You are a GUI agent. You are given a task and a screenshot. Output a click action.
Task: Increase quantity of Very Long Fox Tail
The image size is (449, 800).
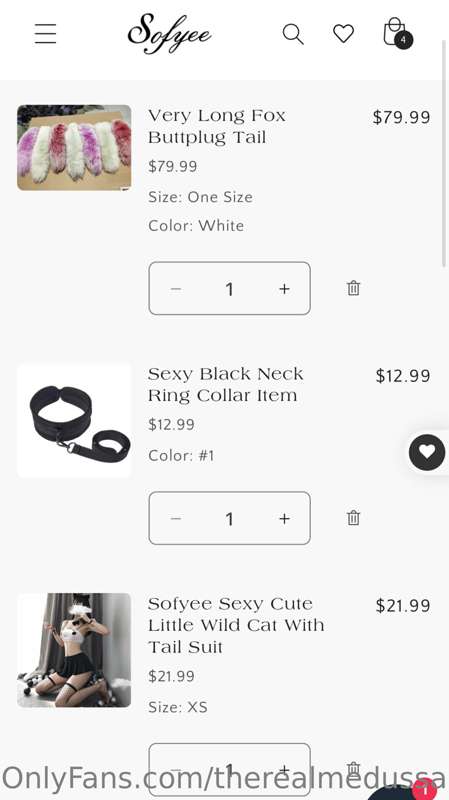(284, 289)
